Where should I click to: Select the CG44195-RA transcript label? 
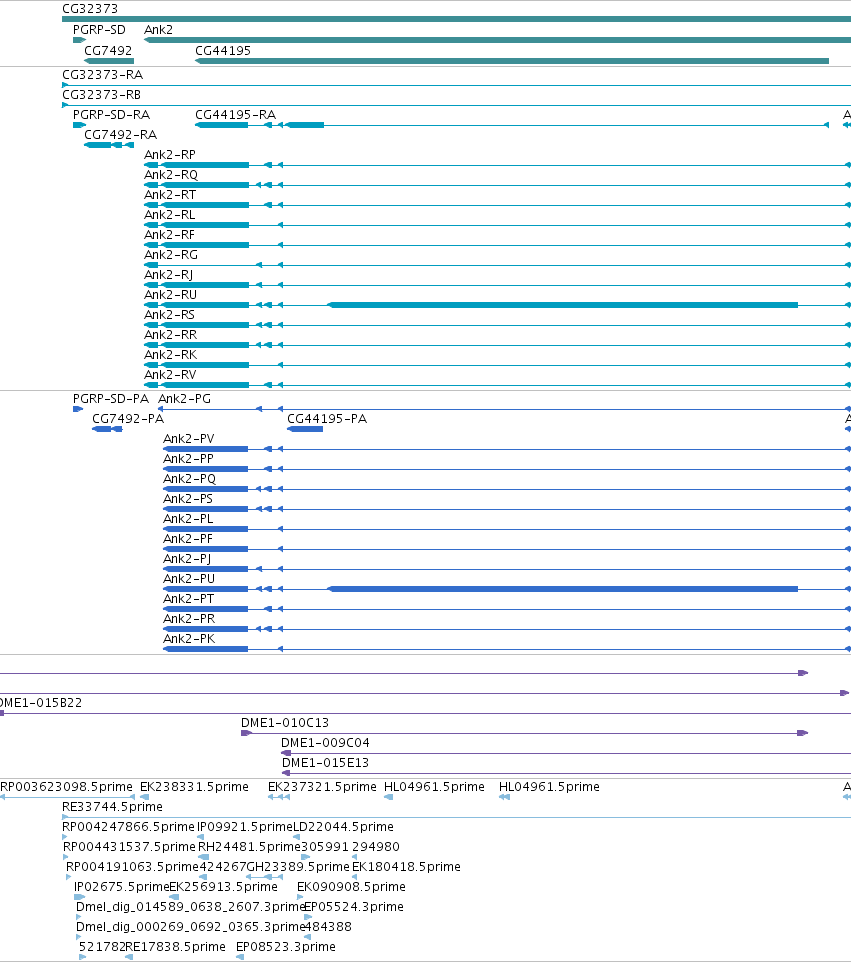(236, 115)
